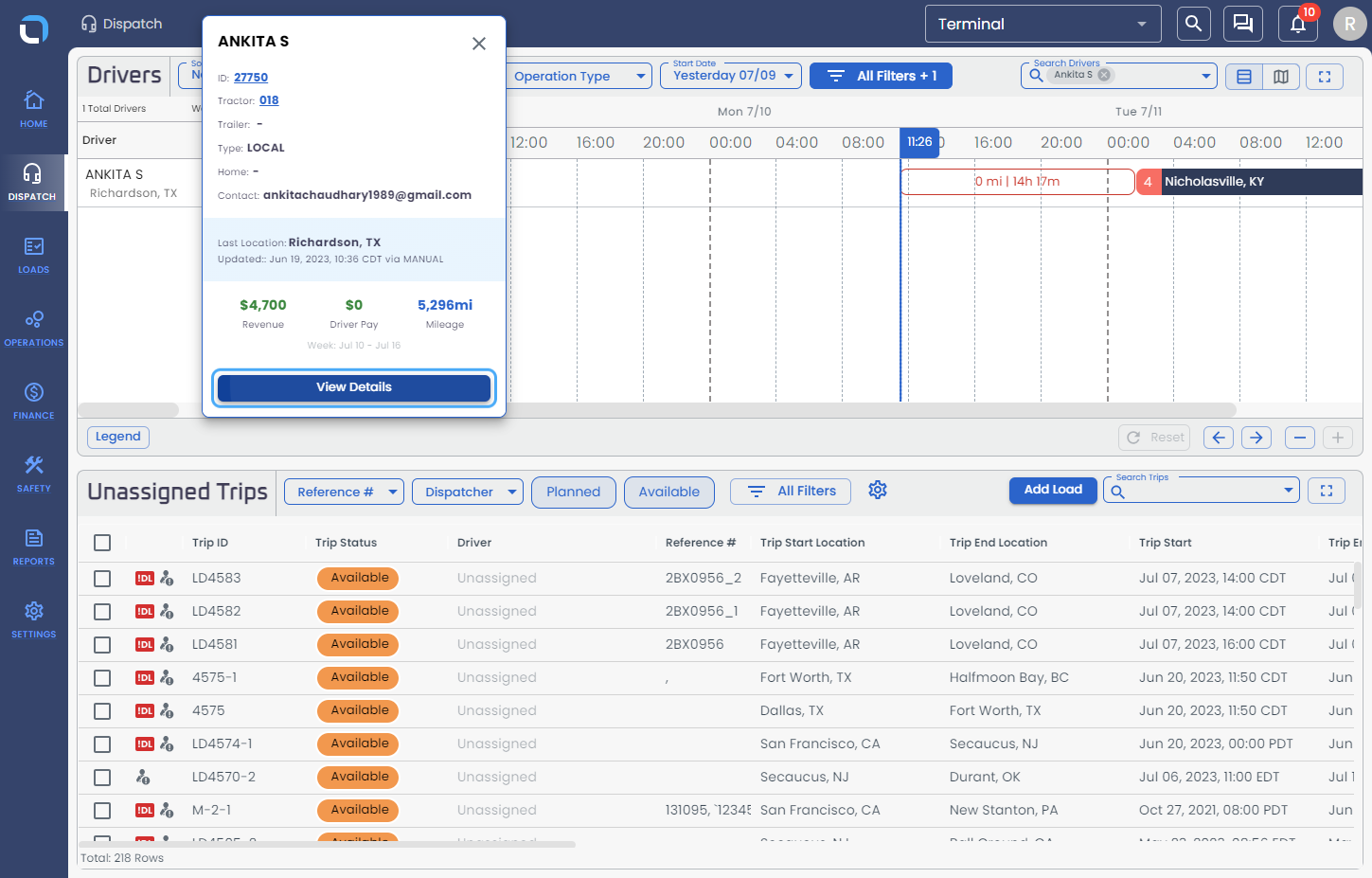Open tractor 018 link

(x=269, y=100)
